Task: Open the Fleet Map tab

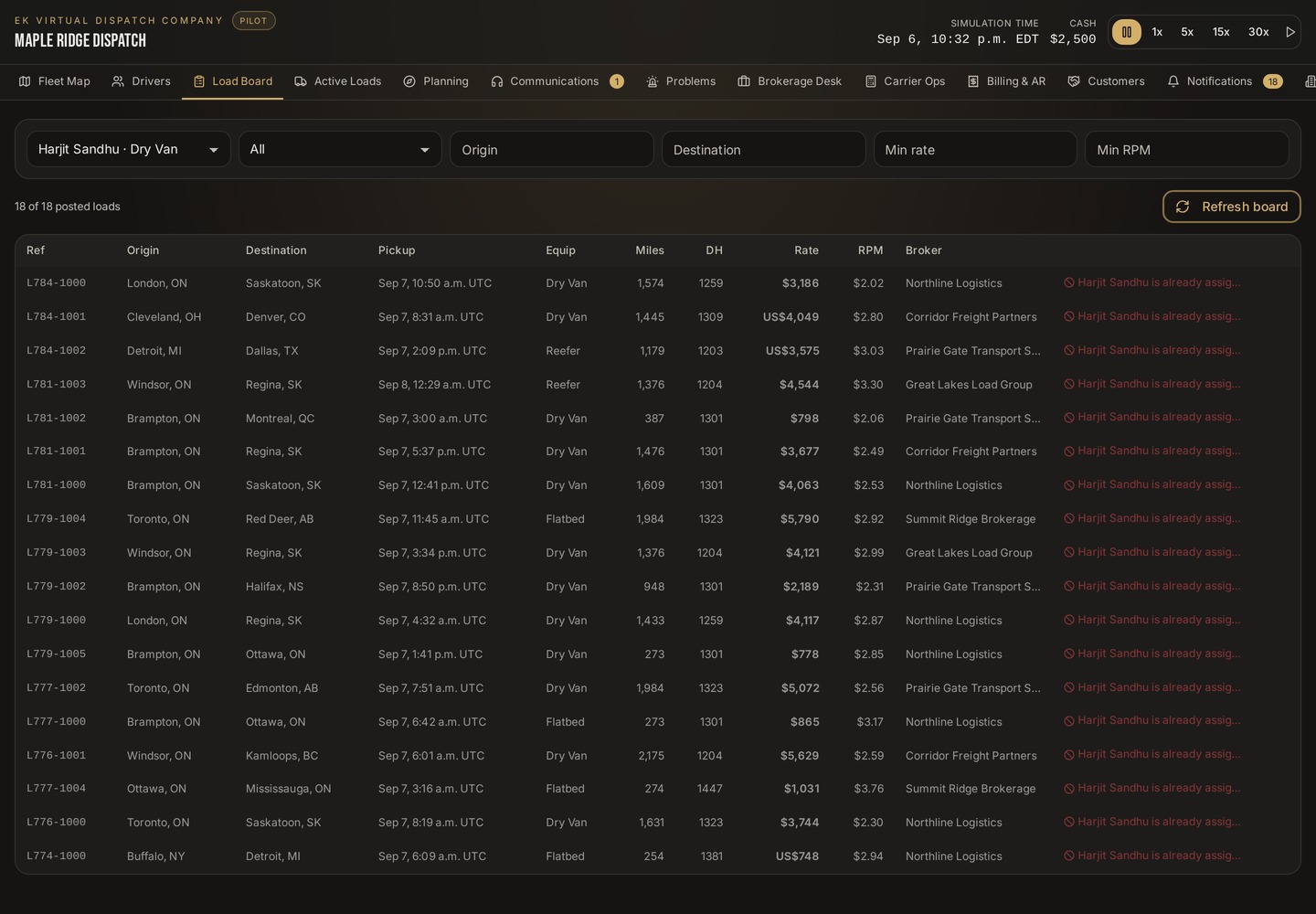Action: click(55, 81)
